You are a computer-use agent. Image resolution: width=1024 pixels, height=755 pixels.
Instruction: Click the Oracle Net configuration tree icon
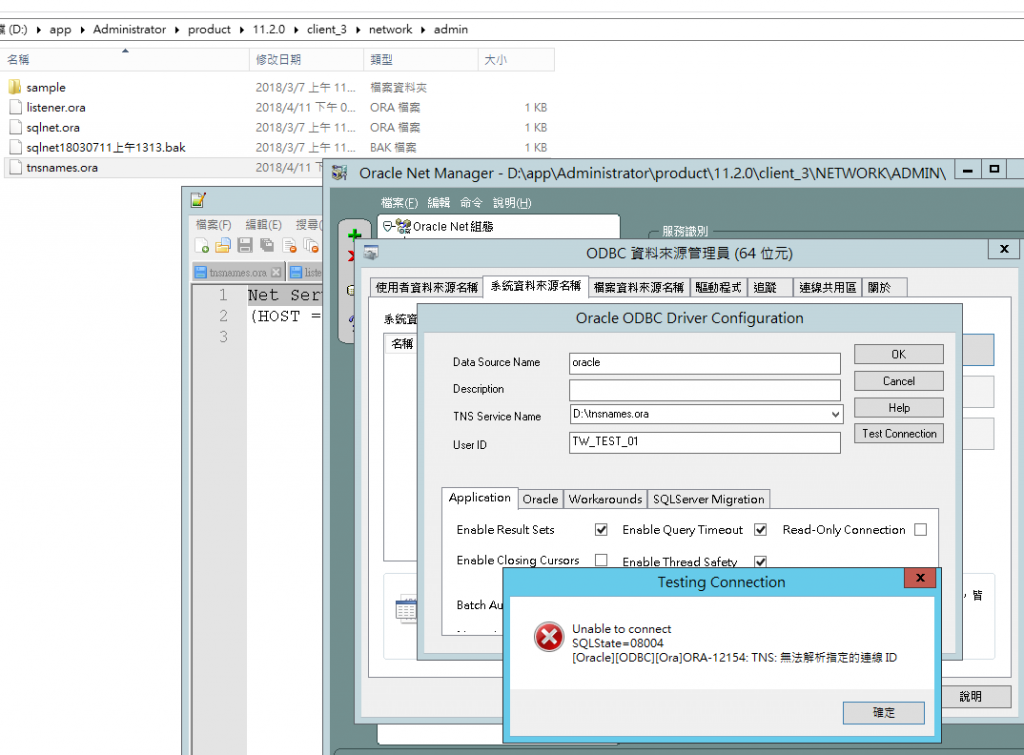[404, 227]
